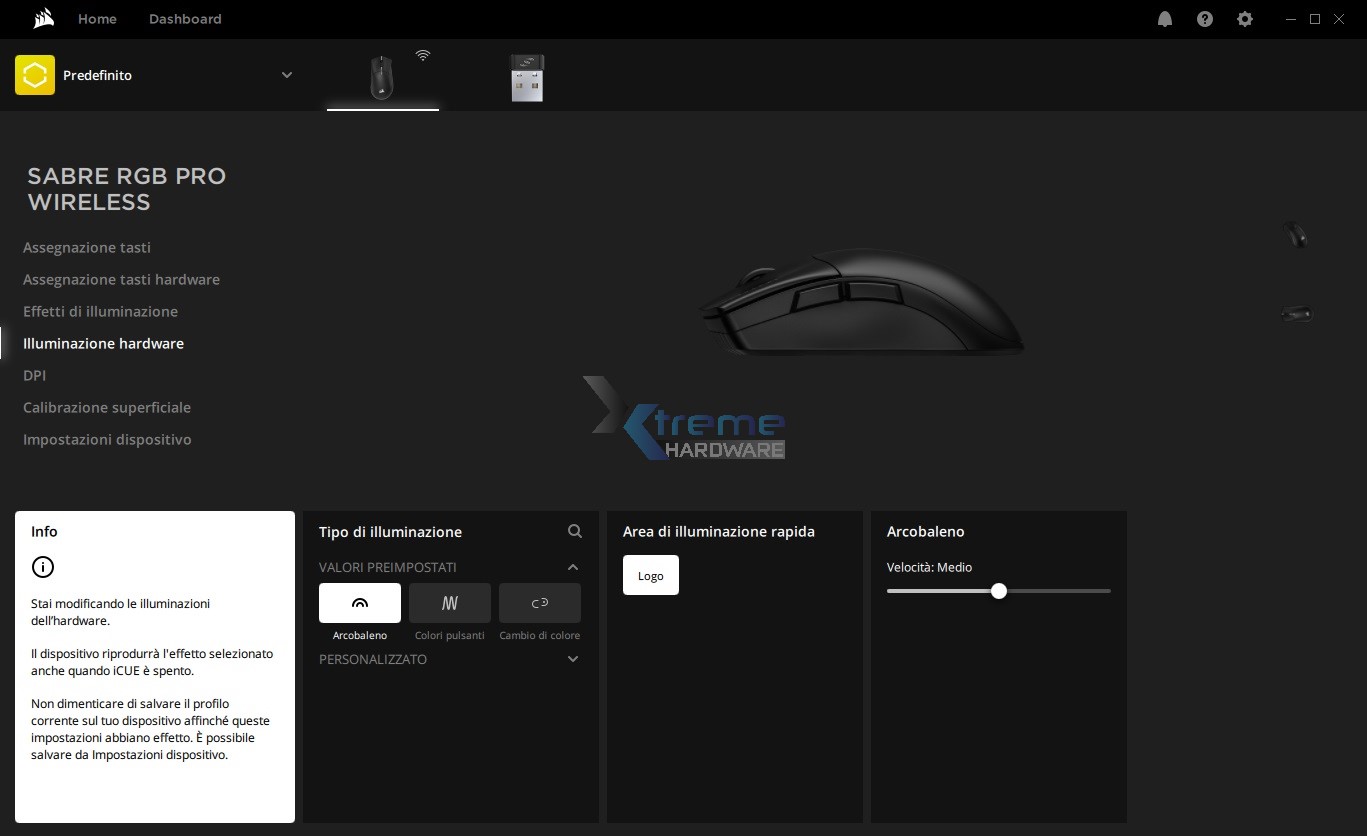
Task: Select the Sabre mouse device thumbnail
Action: [382, 78]
